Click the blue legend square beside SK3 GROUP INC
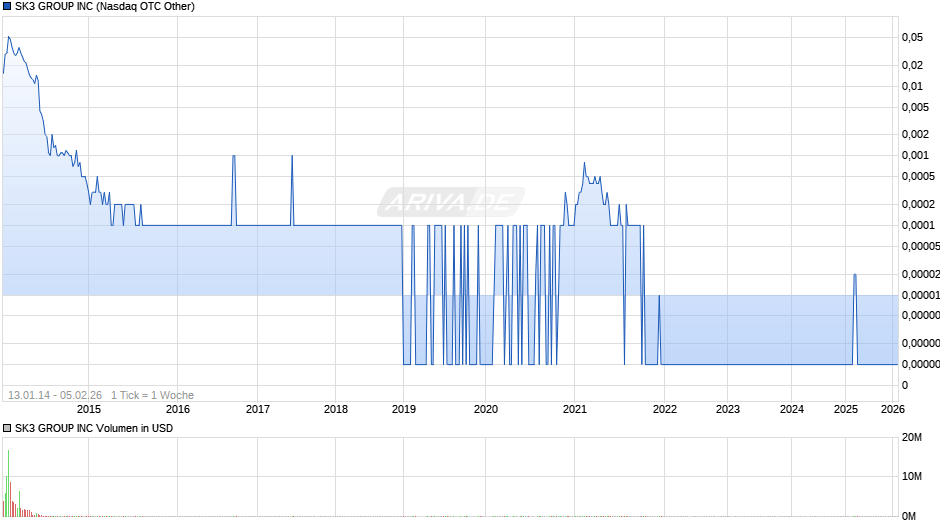The width and height of the screenshot is (940, 526). [7, 7]
